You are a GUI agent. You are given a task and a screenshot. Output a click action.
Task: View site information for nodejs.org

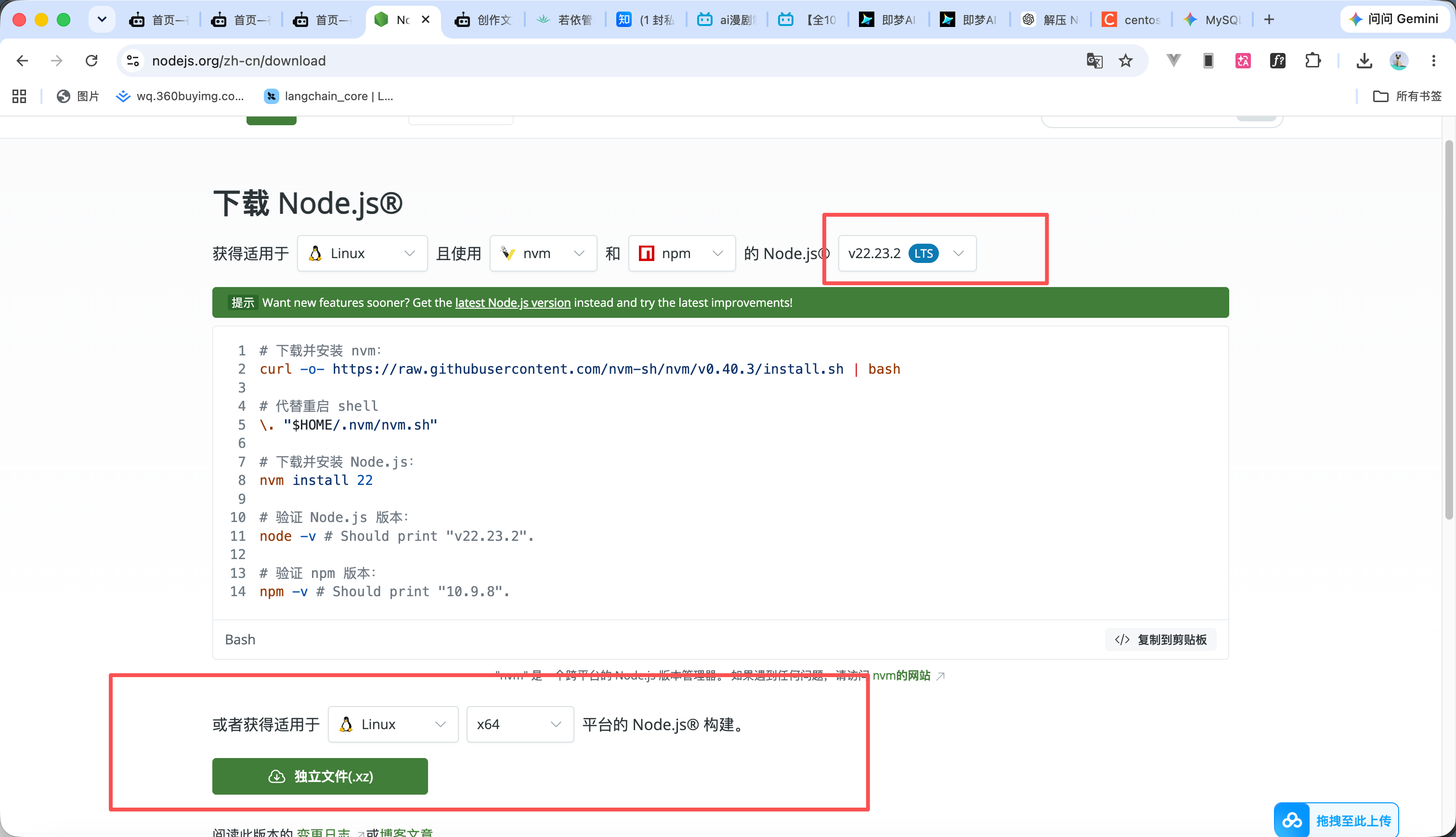click(x=133, y=60)
